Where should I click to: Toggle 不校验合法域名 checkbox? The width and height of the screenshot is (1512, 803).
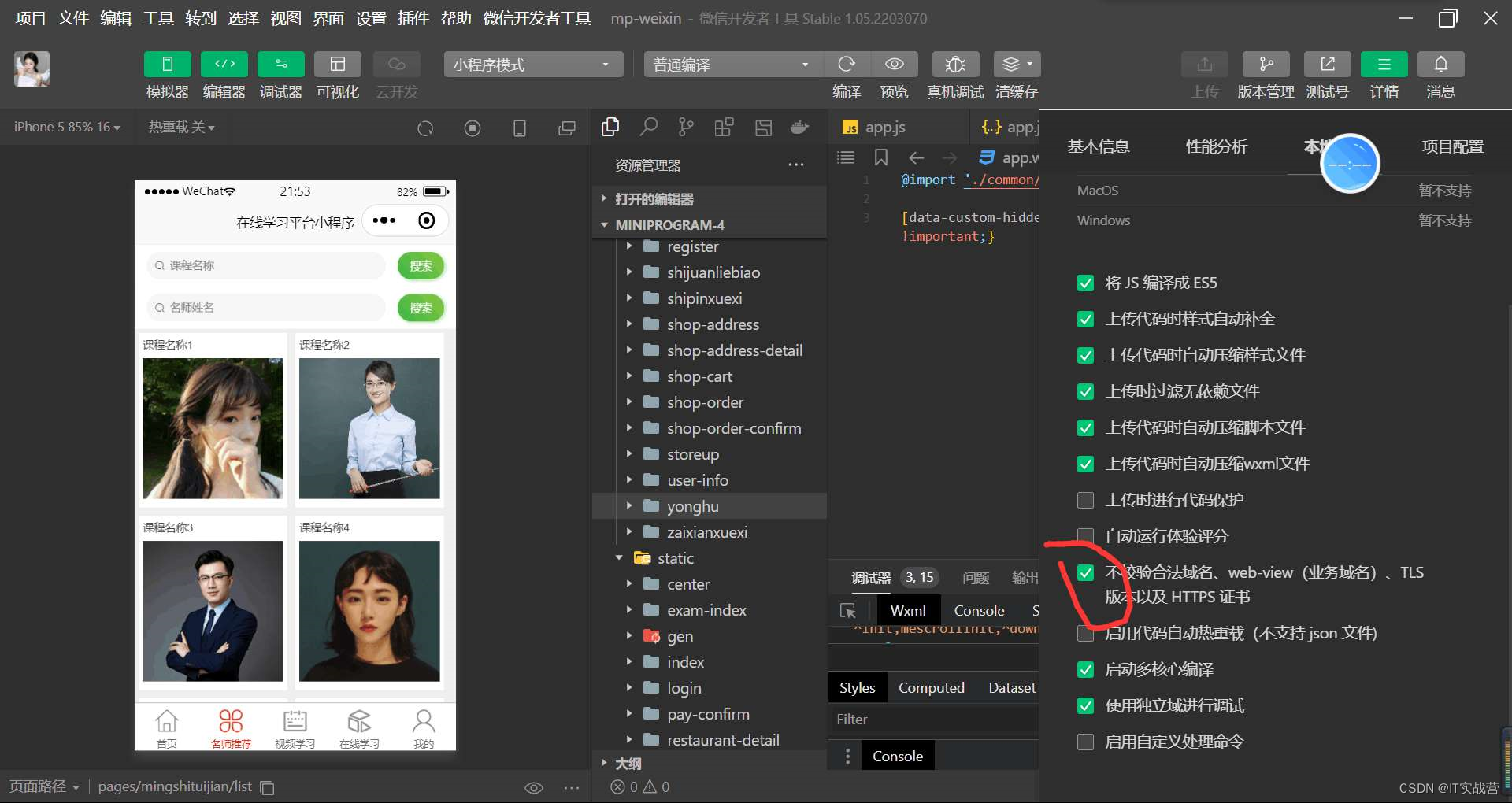(x=1085, y=573)
